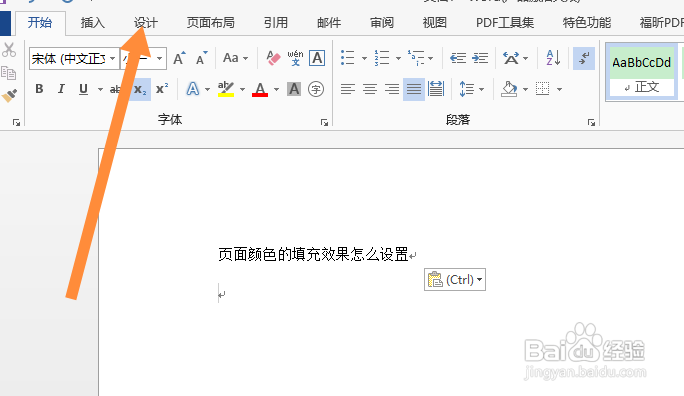Open highlight color dropdown arrow

(x=242, y=90)
